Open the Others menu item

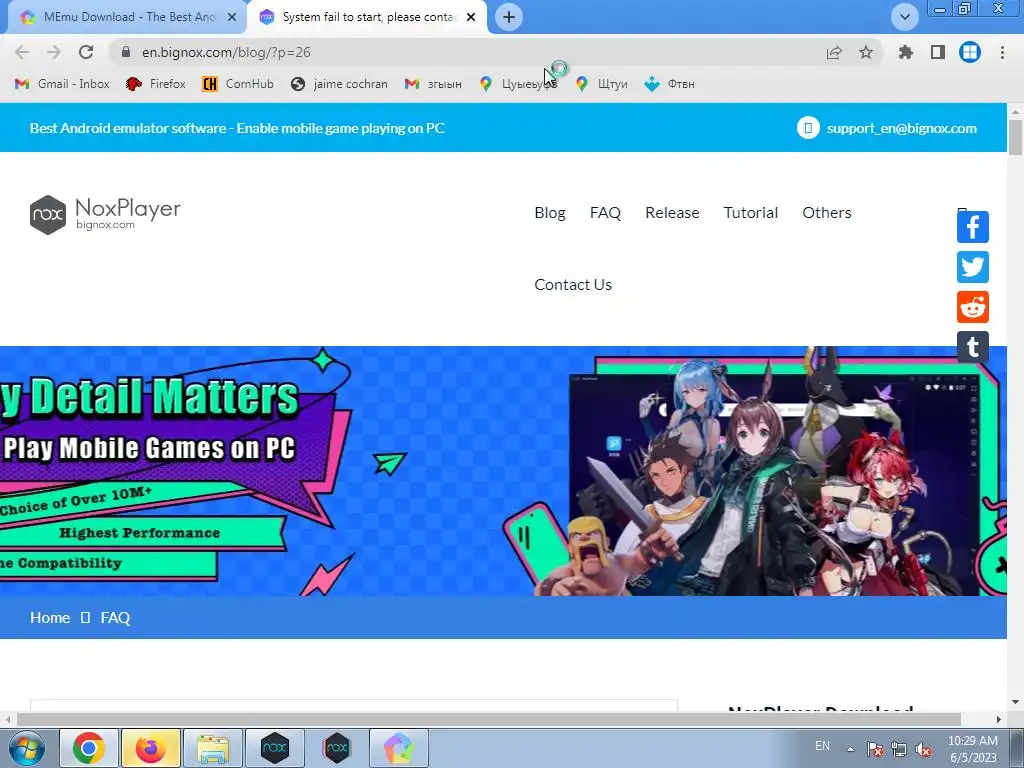[827, 213]
